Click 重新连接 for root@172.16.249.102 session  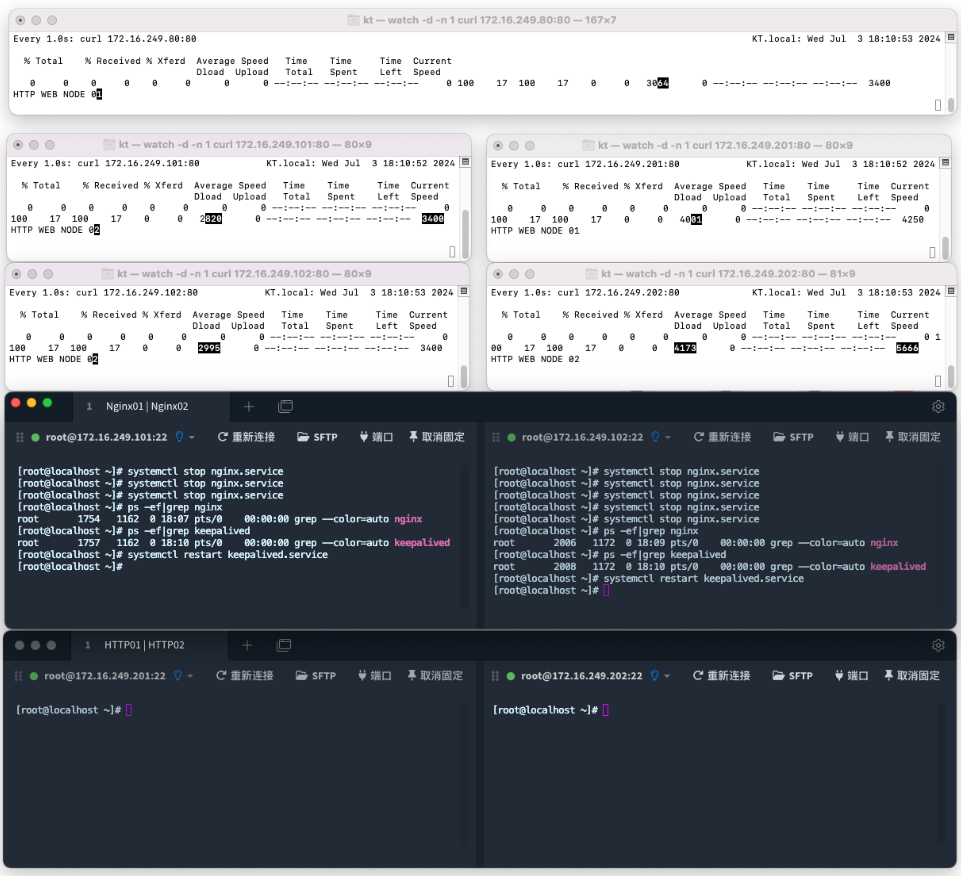coord(722,437)
